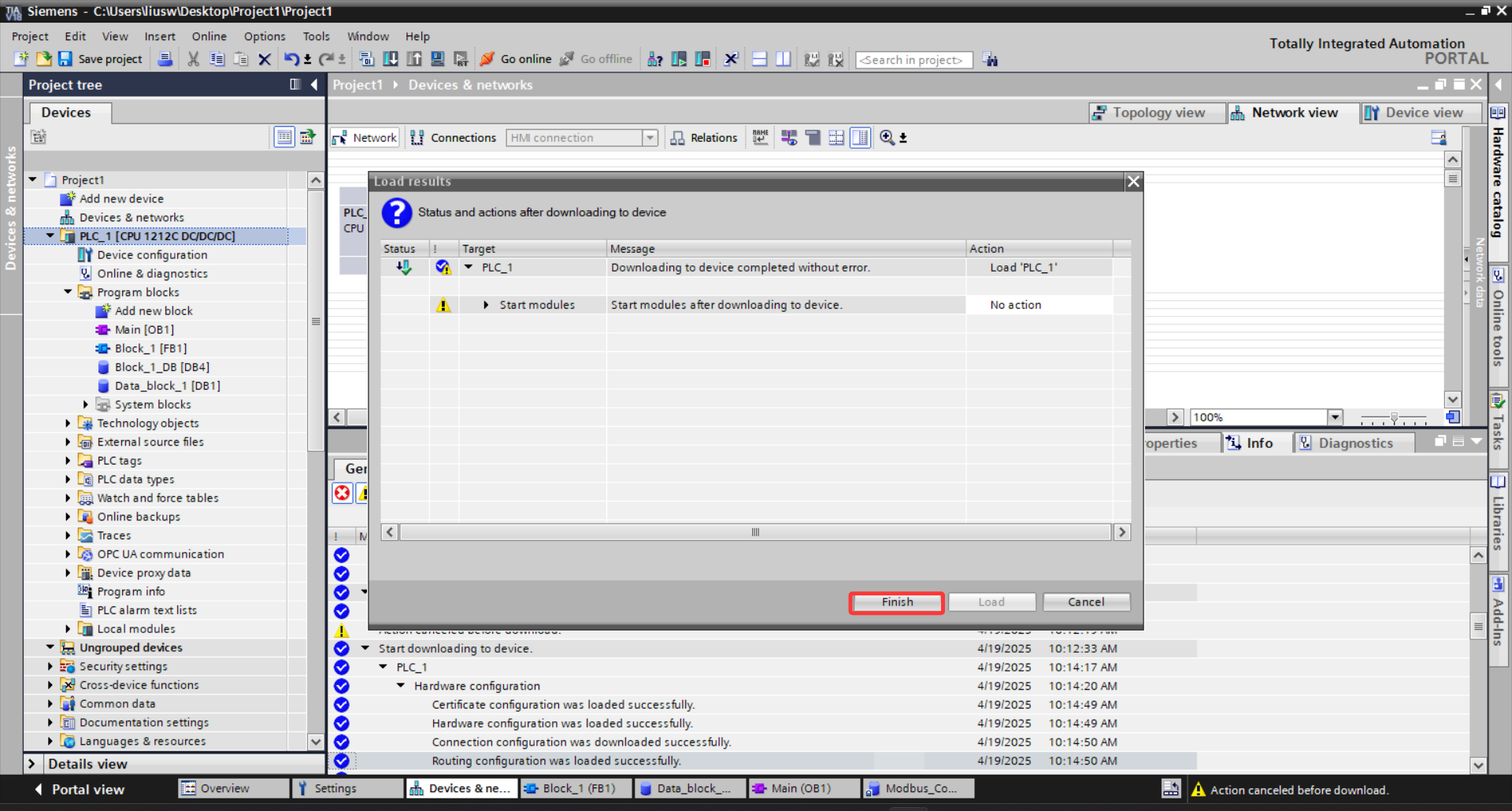Open the Project menu
1512x811 pixels.
point(30,36)
